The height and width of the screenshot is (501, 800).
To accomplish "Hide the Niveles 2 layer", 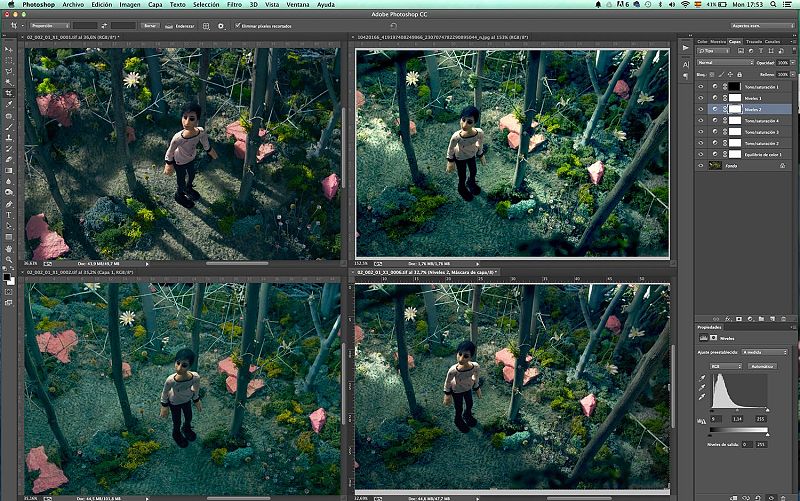I will [701, 109].
